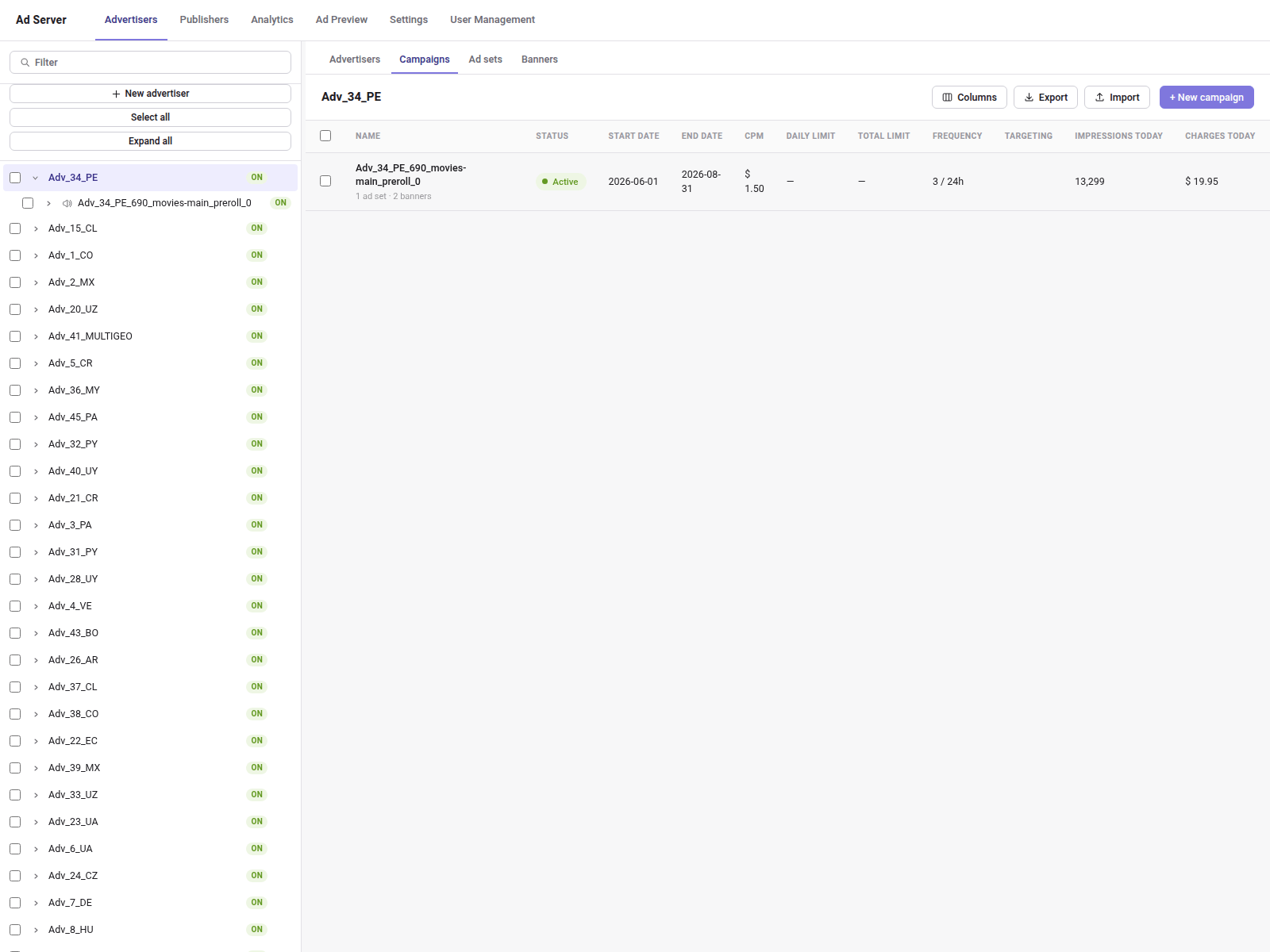The height and width of the screenshot is (952, 1270).
Task: Select advertiser Adv_22_EC in the tree
Action: (x=73, y=741)
